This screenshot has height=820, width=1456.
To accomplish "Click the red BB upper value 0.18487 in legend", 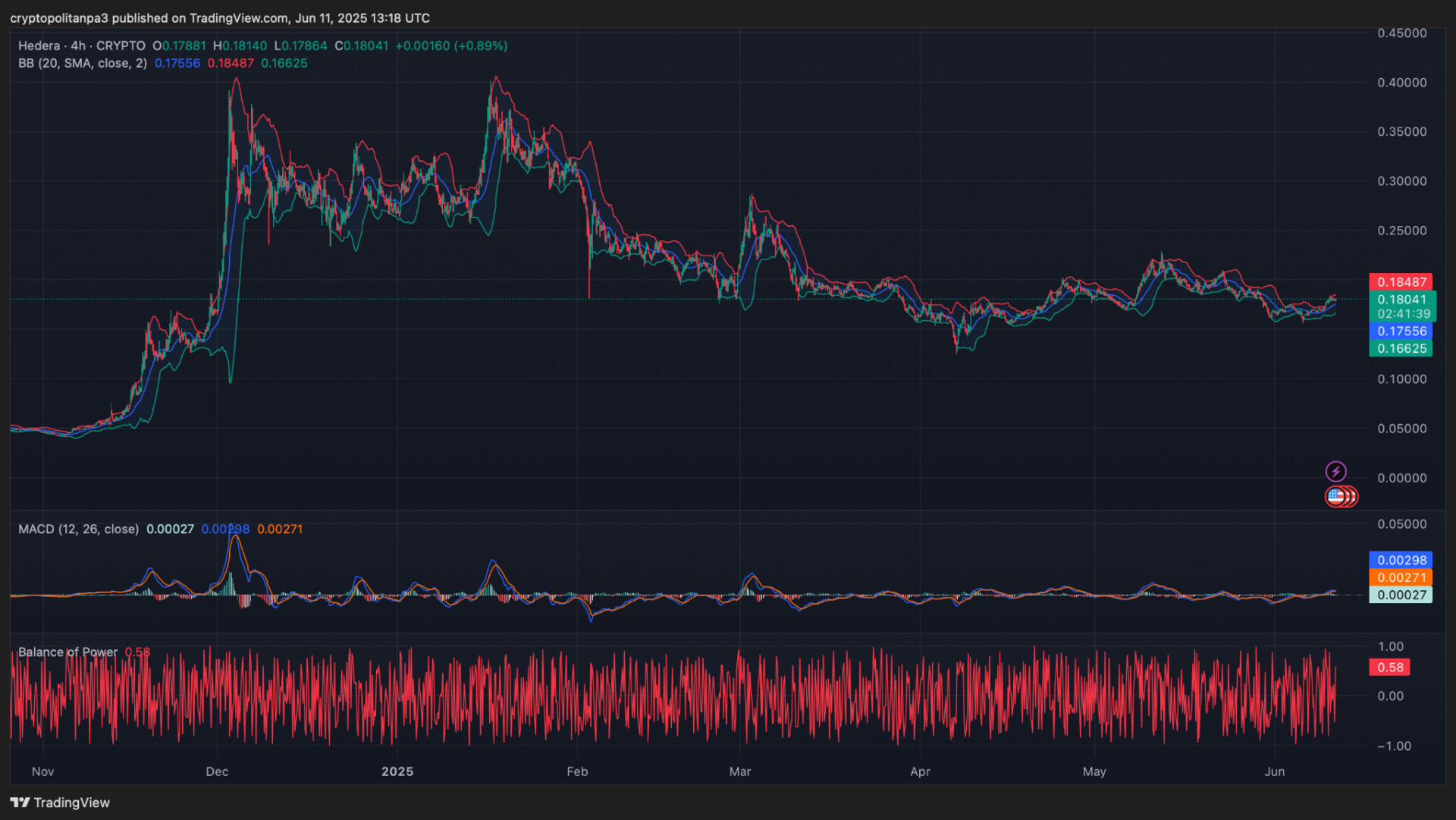I will click(231, 63).
